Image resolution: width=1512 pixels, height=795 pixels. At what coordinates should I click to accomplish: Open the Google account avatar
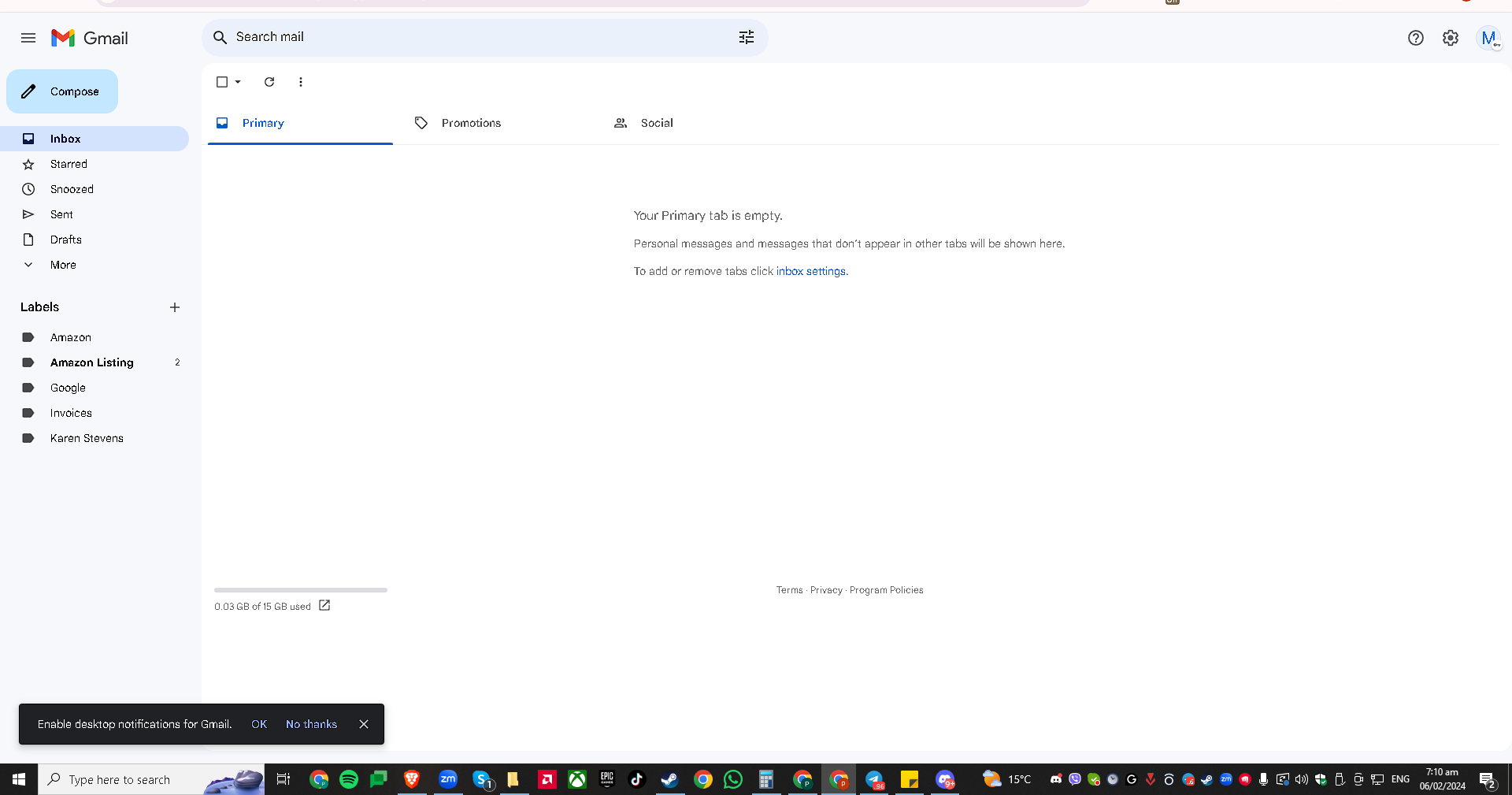tap(1488, 38)
